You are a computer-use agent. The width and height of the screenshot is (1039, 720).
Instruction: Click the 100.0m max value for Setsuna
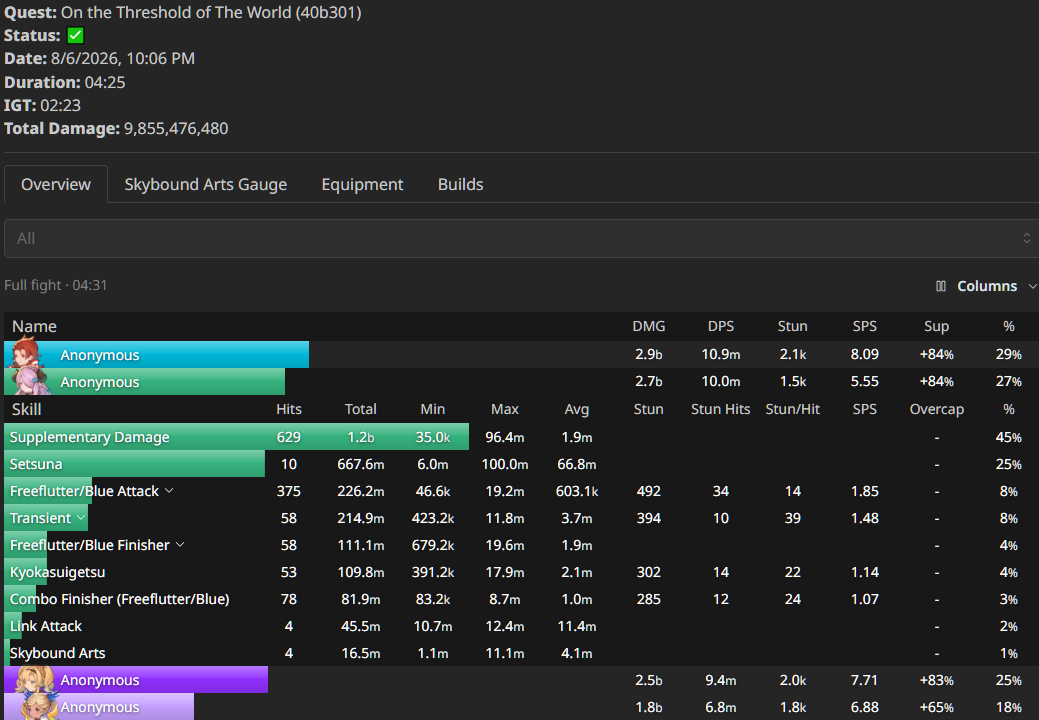coord(504,464)
